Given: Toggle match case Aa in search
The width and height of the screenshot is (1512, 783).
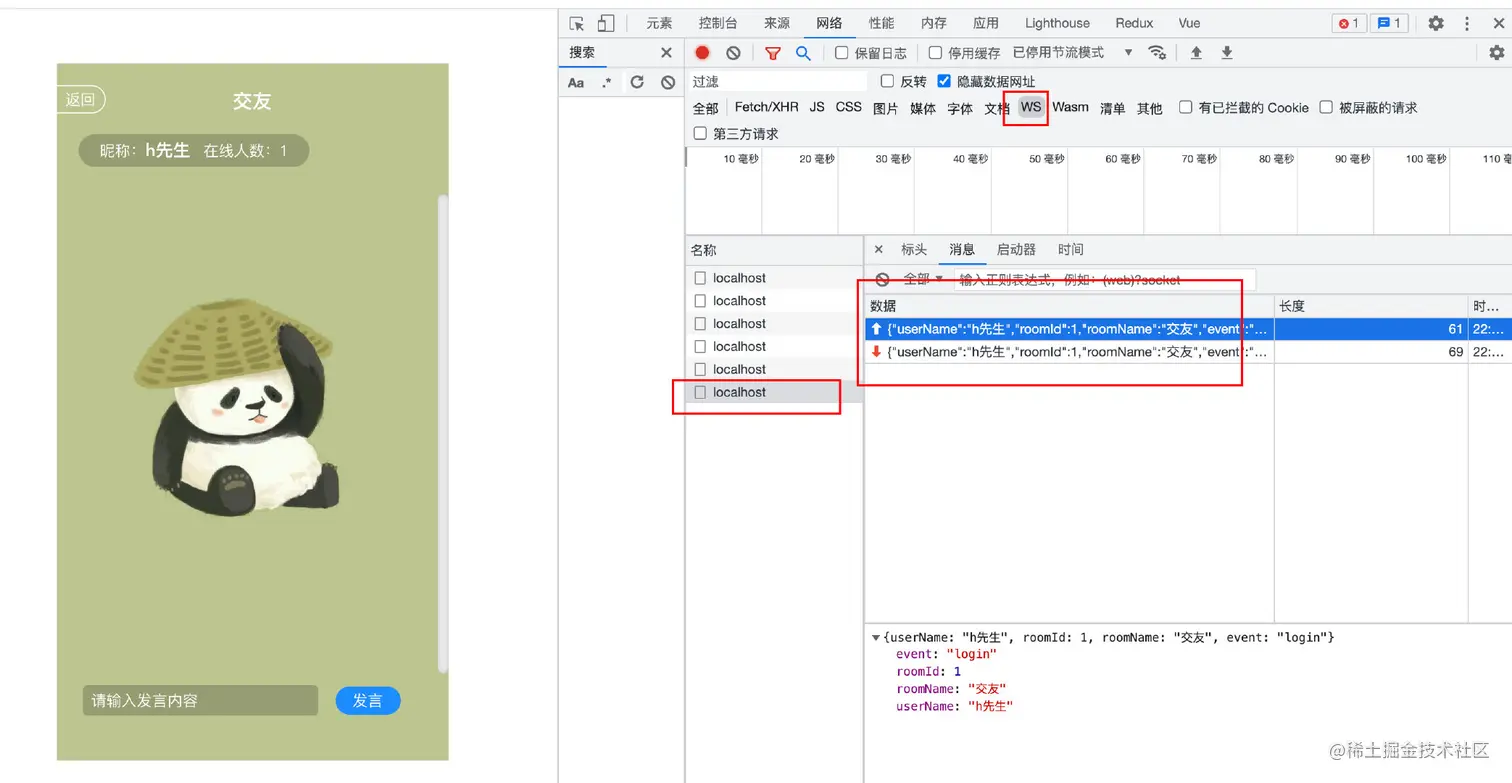Looking at the screenshot, I should click(576, 83).
